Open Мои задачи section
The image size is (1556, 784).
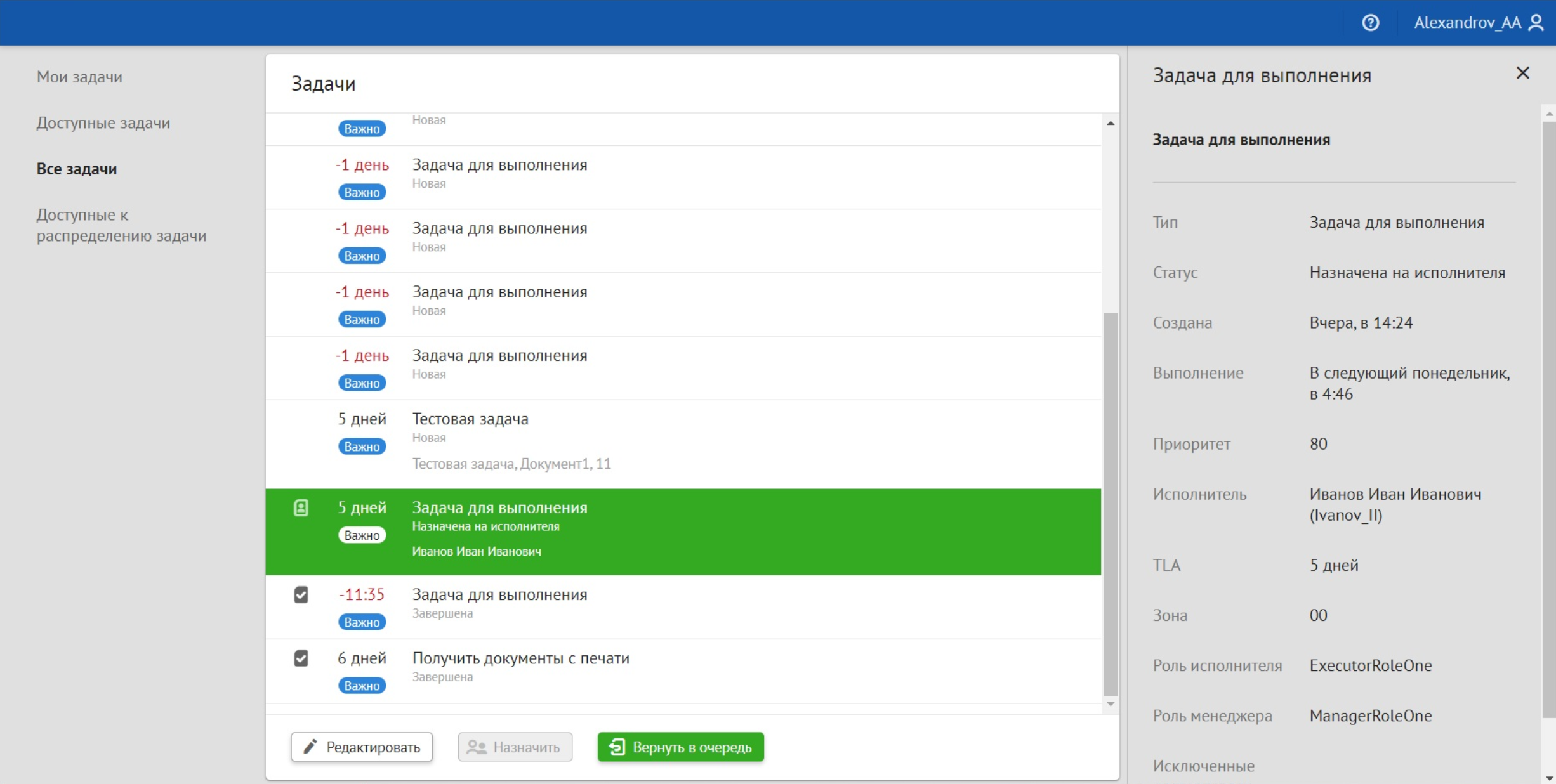point(79,77)
